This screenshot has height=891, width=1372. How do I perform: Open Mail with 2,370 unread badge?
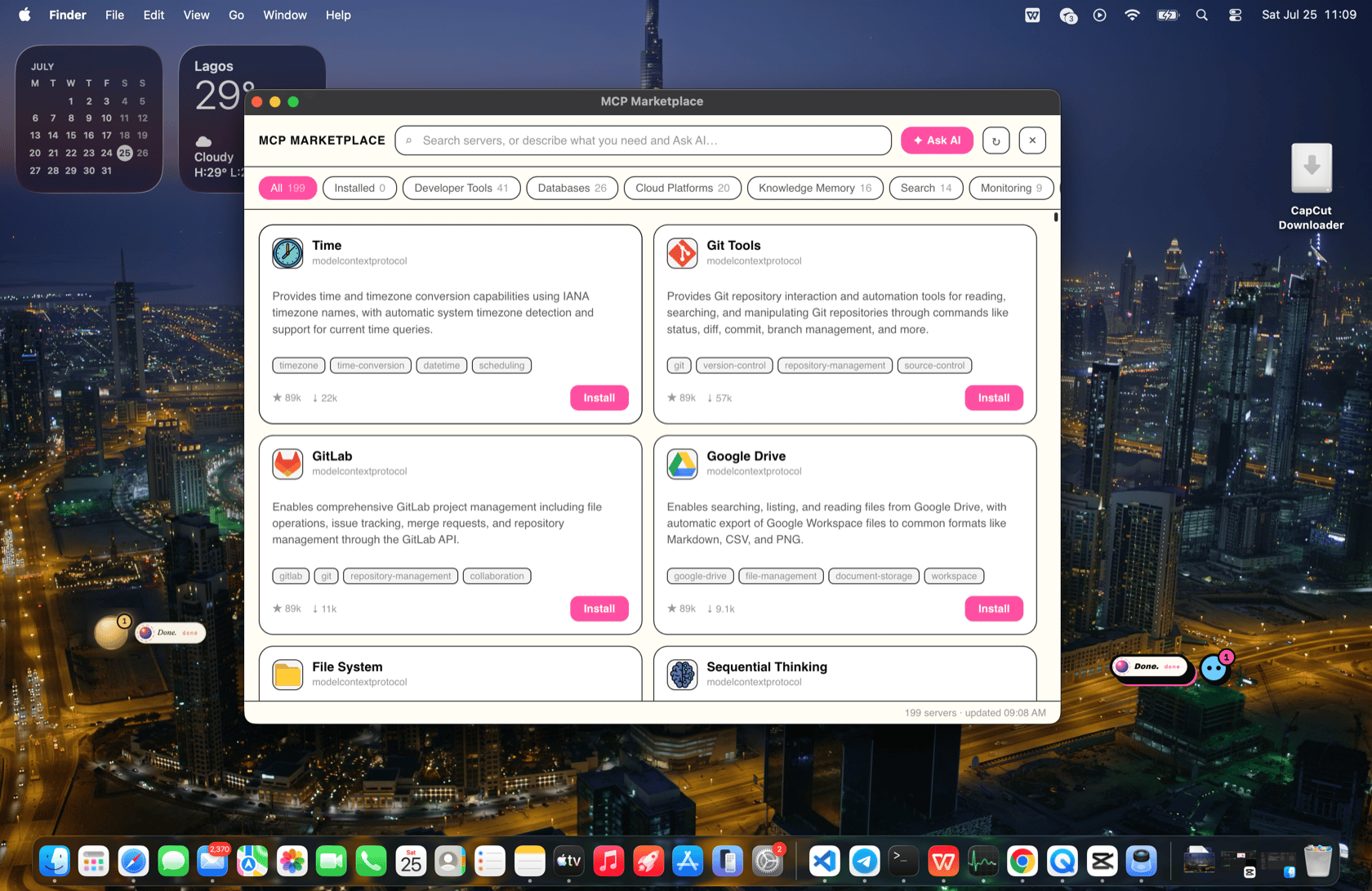click(x=212, y=861)
